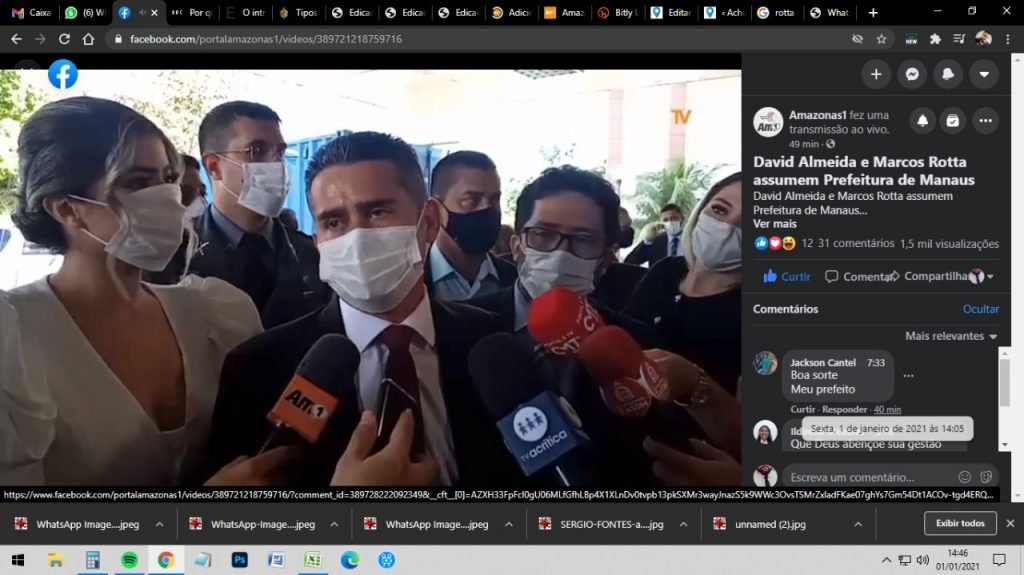Screen dimensions: 1024x575
Task: Reply to Jackson Cantel's comment
Action: 844,410
